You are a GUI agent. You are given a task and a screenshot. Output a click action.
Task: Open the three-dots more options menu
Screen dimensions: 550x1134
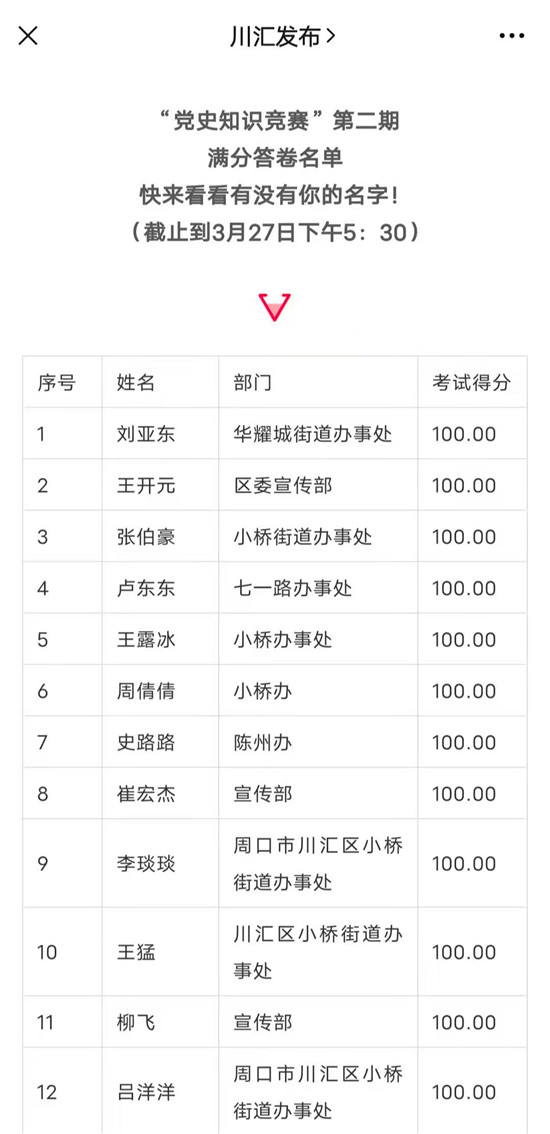pos(512,36)
